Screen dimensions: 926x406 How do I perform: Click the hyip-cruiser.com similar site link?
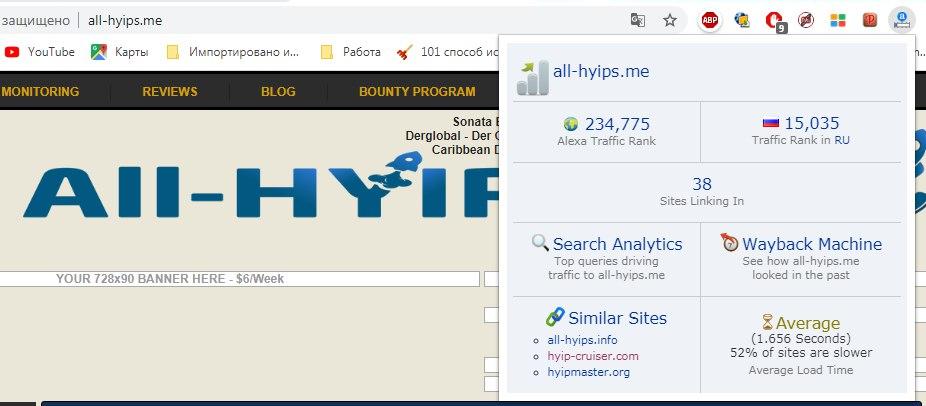coord(593,356)
